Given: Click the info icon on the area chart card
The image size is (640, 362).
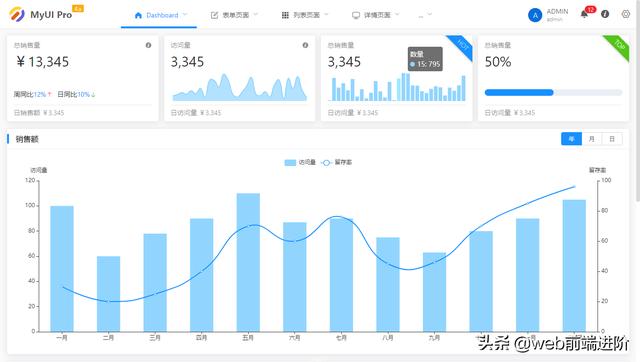Looking at the screenshot, I should (305, 45).
